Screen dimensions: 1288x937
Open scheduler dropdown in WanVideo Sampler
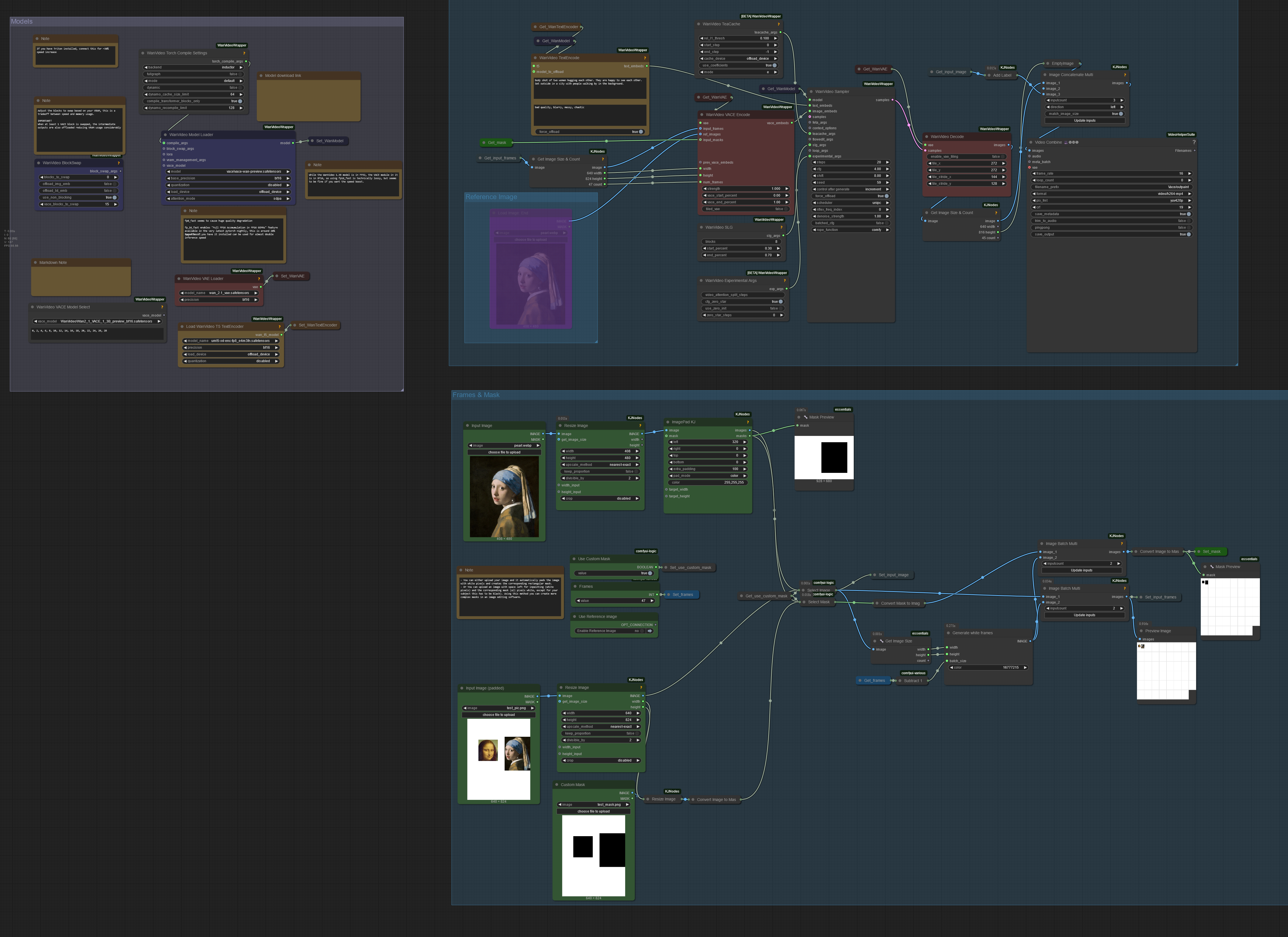(x=850, y=203)
